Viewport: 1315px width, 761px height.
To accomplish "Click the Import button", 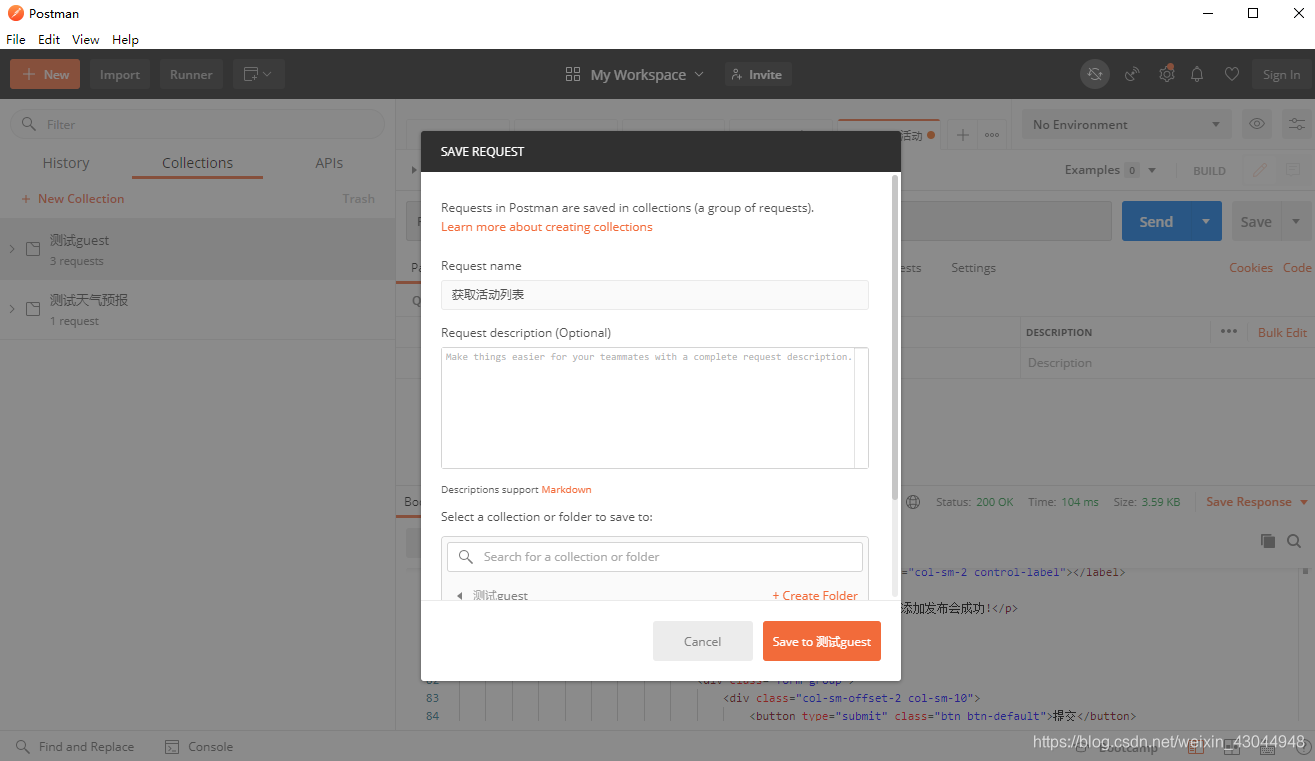I will 120,74.
